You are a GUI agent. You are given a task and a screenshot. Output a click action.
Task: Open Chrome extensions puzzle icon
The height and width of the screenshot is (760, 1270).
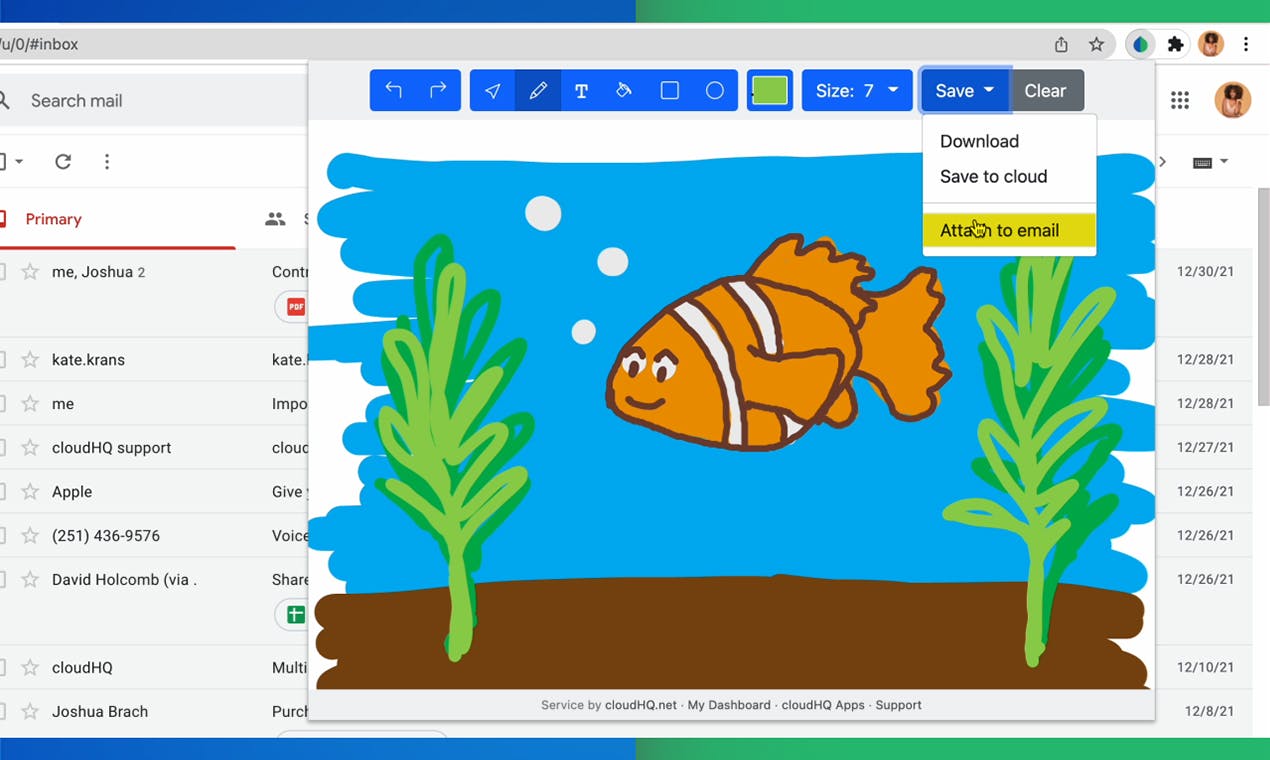1176,44
